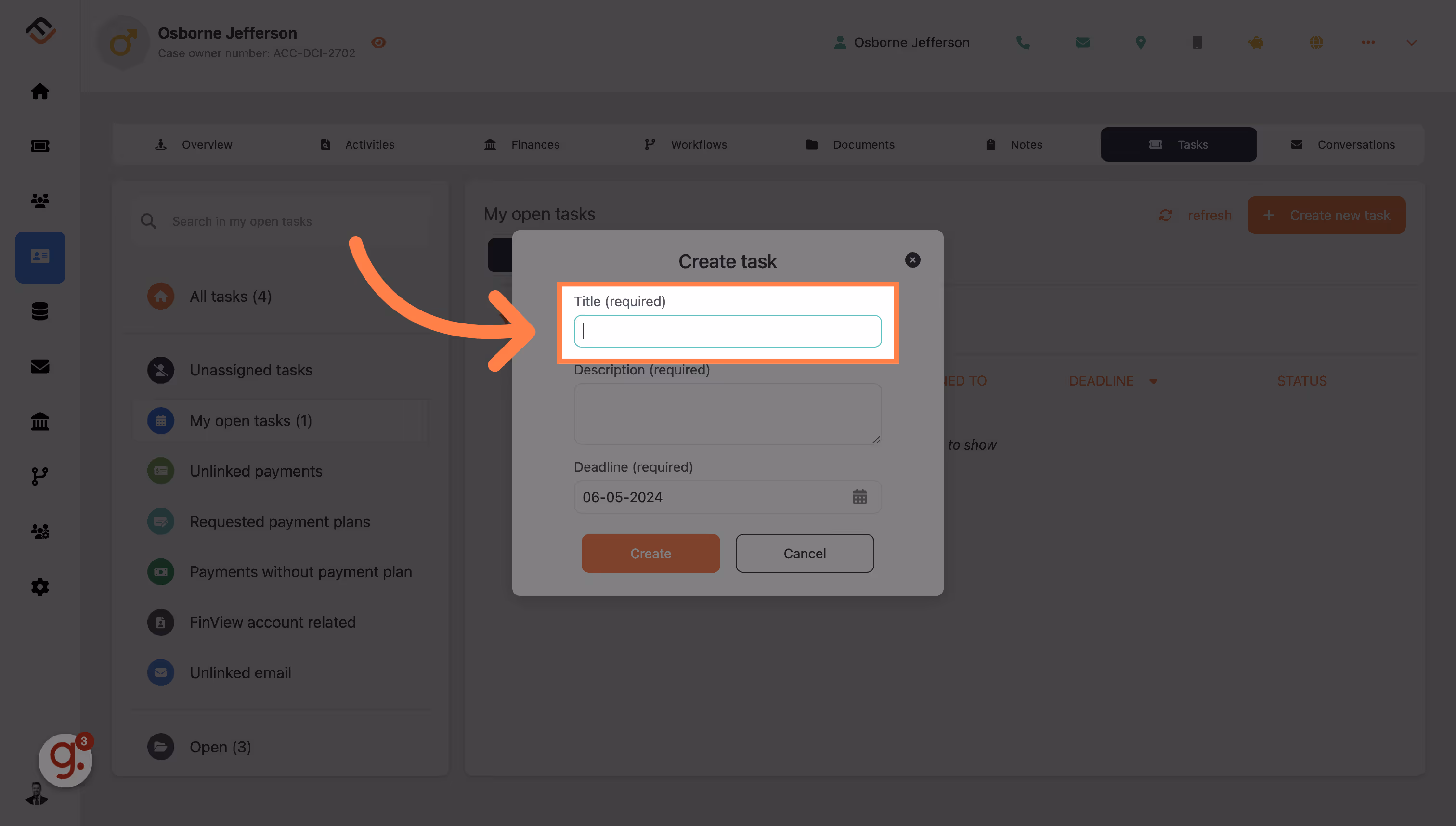Screen dimensions: 1456x826
Task: Click the database icon in left sidebar
Action: [x=39, y=311]
